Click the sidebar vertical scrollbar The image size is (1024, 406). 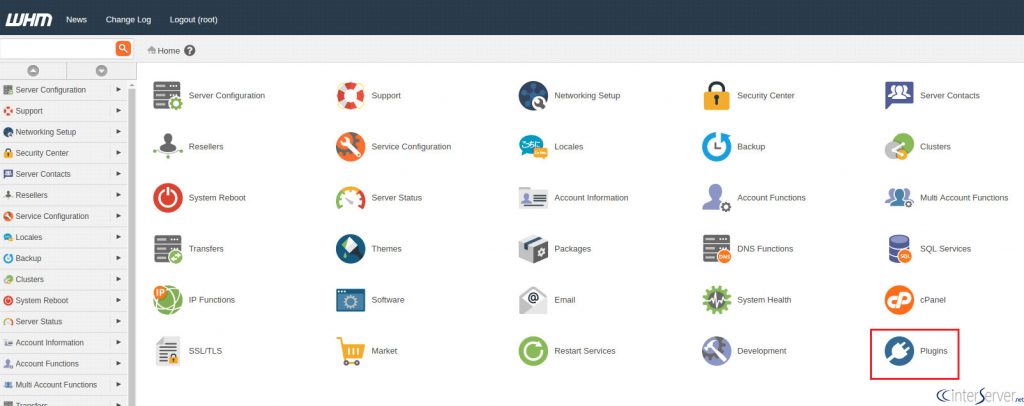pyautogui.click(x=132, y=245)
